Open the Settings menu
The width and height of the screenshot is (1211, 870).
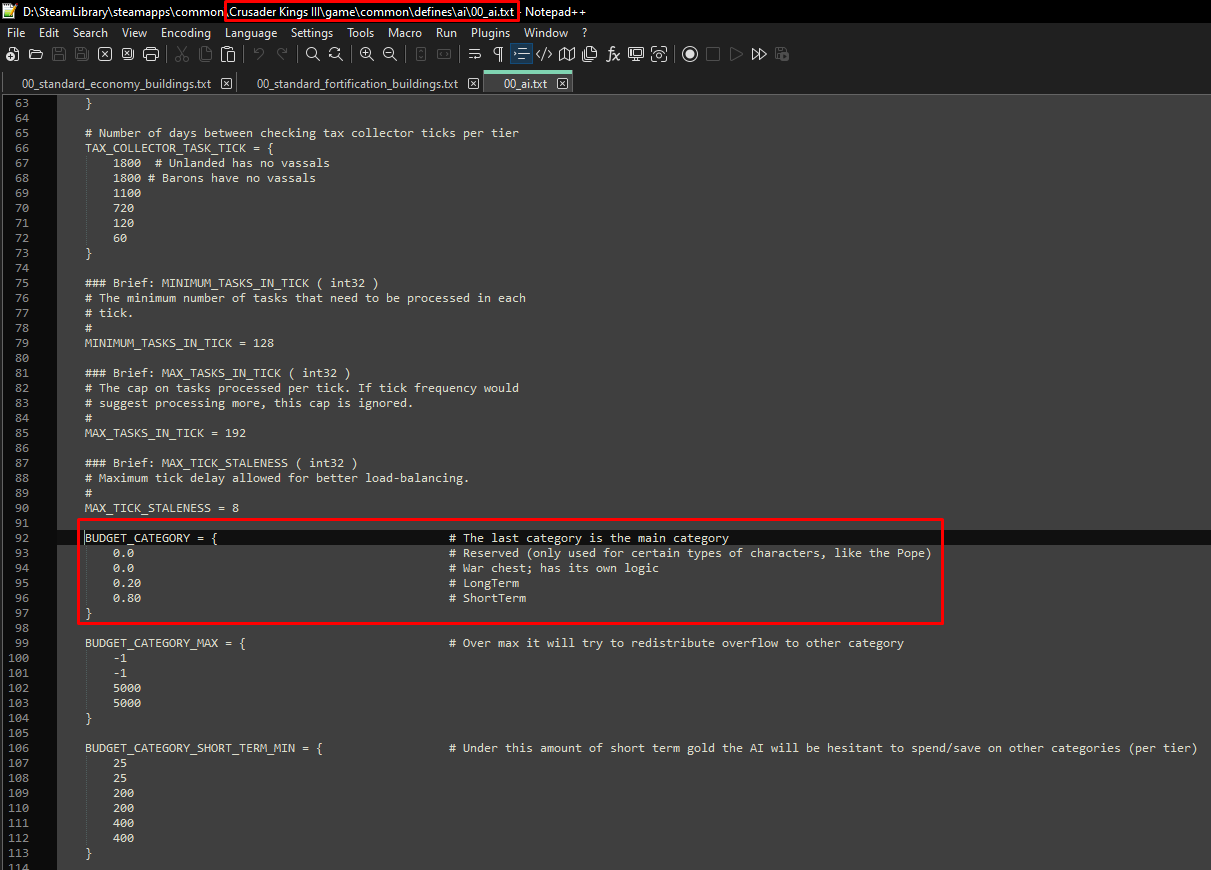pos(312,33)
